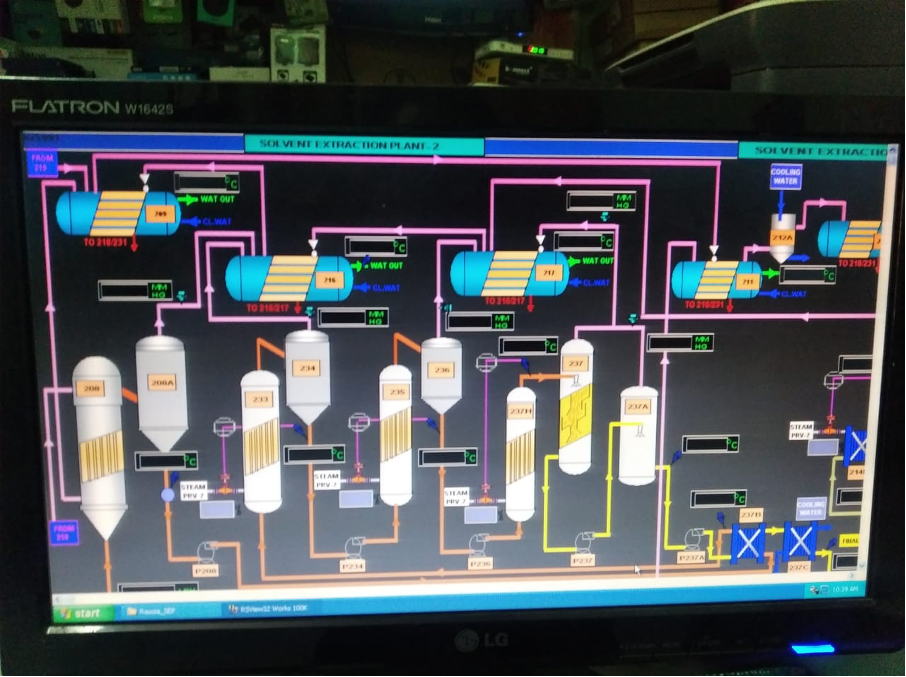Image resolution: width=906 pixels, height=677 pixels.
Task: Select the 237 stripper column
Action: tap(576, 407)
